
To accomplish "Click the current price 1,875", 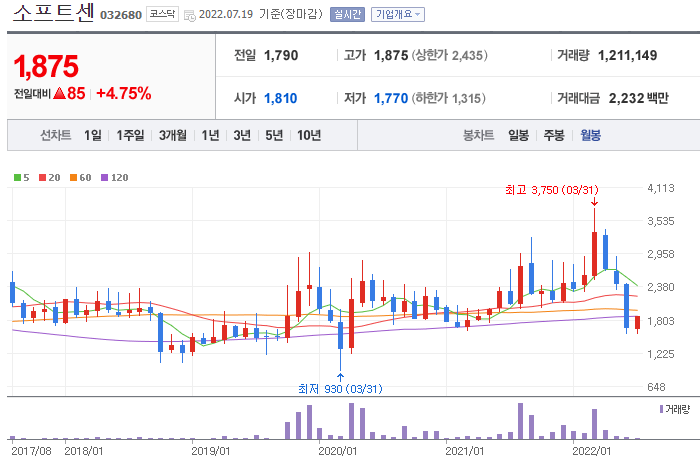I will (x=46, y=66).
